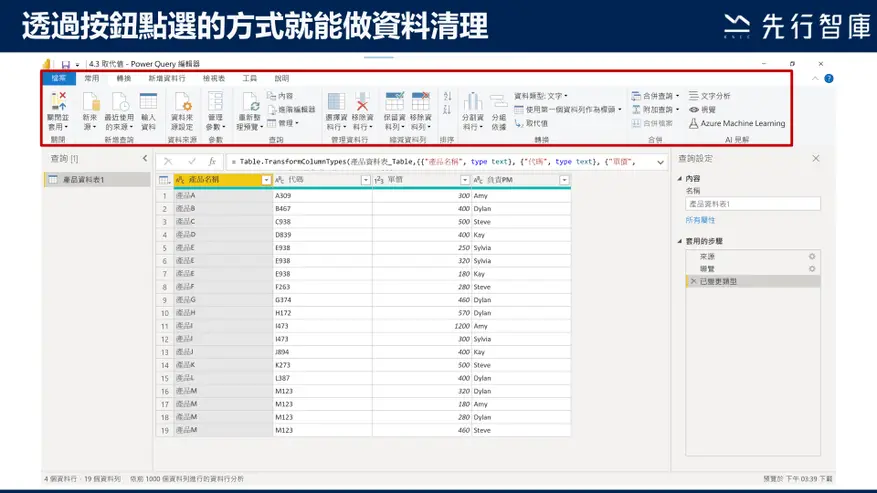This screenshot has width=877, height=493.
Task: Click Split Column (分割資料行) icon
Action: [473, 101]
